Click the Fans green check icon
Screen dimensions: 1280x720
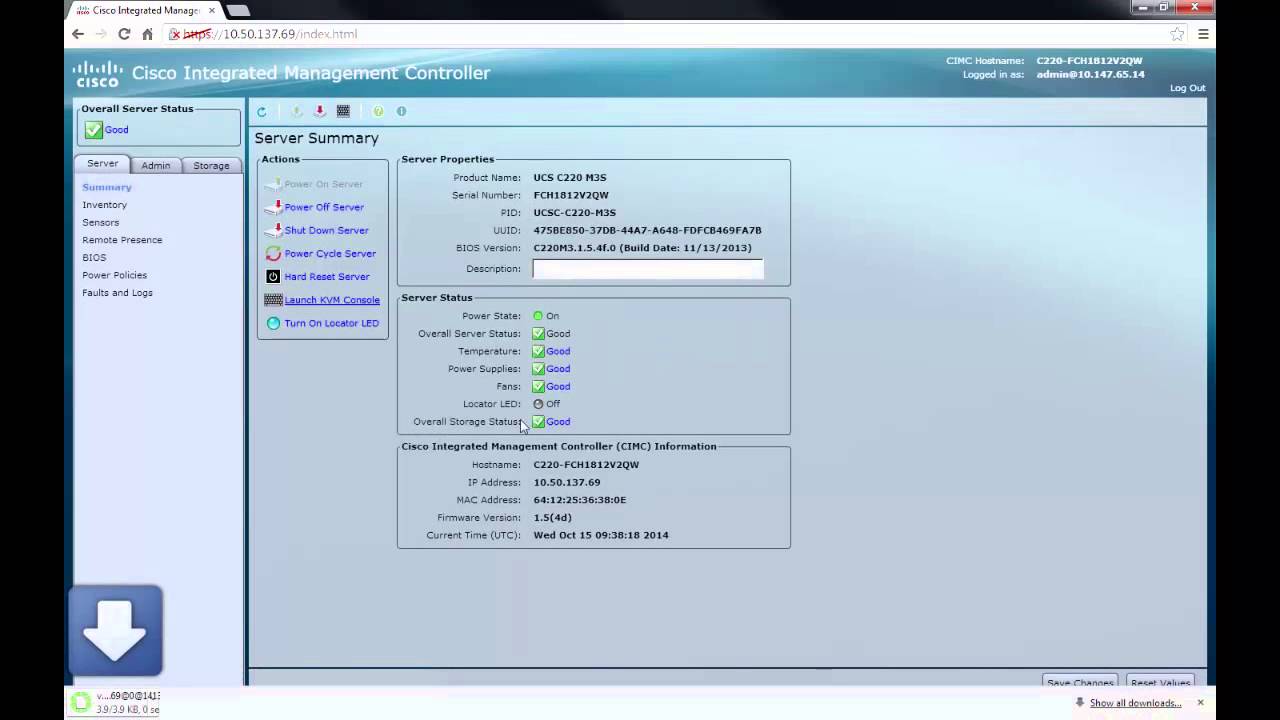[538, 386]
